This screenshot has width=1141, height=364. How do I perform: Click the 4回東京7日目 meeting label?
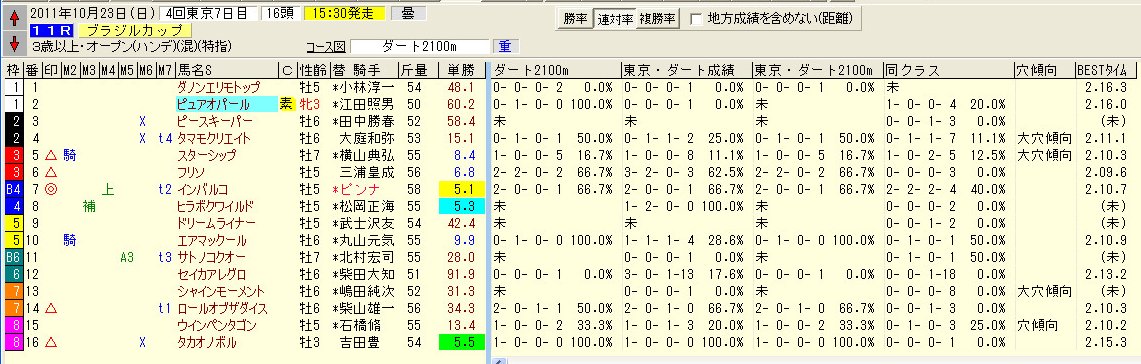pyautogui.click(x=210, y=13)
